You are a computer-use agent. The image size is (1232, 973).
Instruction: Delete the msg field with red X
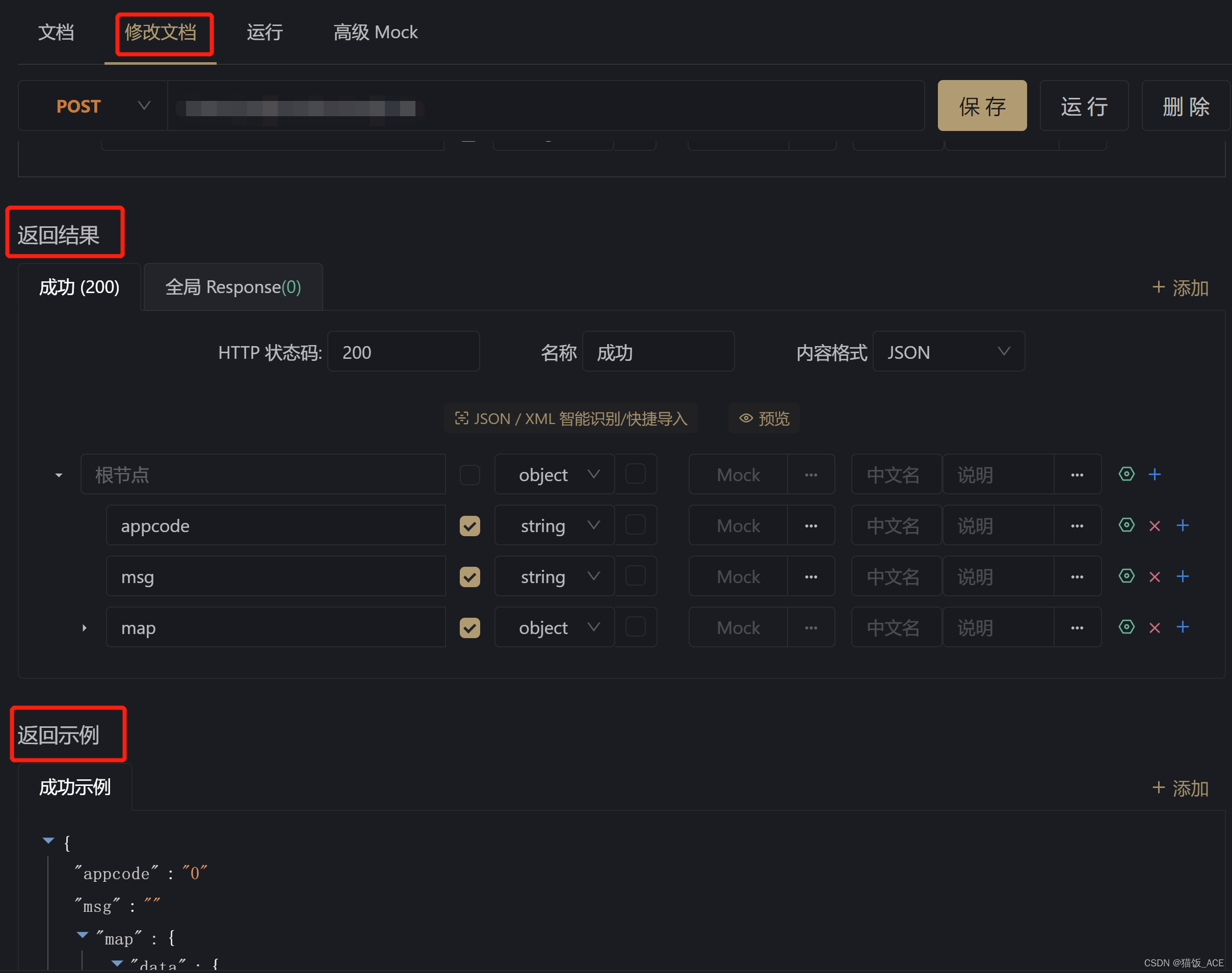tap(1155, 576)
